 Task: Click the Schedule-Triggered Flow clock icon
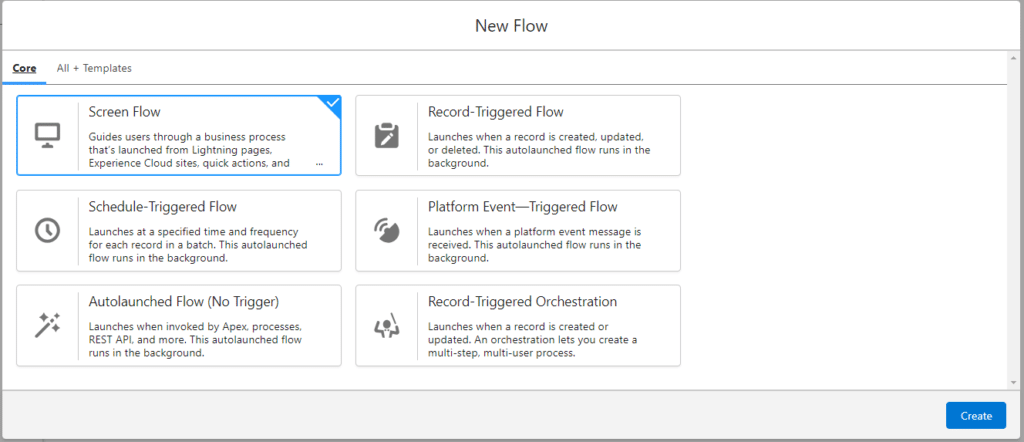coord(47,230)
